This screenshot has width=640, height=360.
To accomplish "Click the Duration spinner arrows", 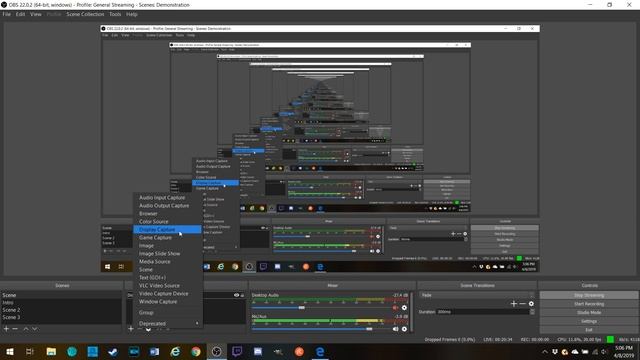I will coord(532,311).
